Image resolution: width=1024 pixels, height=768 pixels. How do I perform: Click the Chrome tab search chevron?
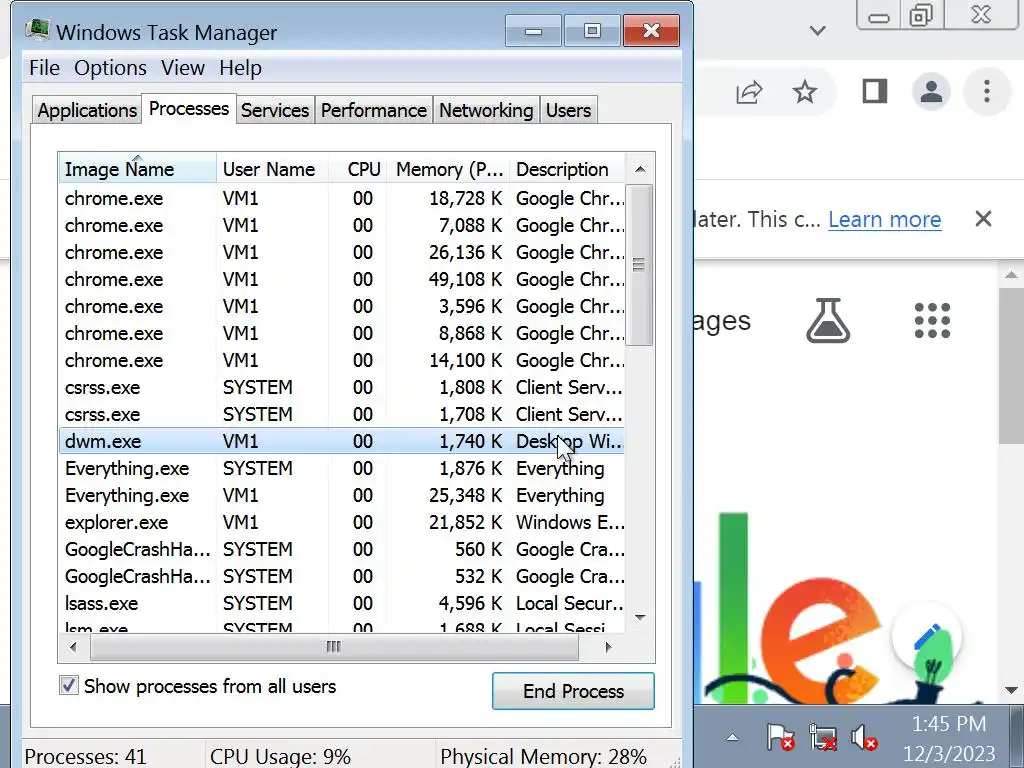point(817,31)
